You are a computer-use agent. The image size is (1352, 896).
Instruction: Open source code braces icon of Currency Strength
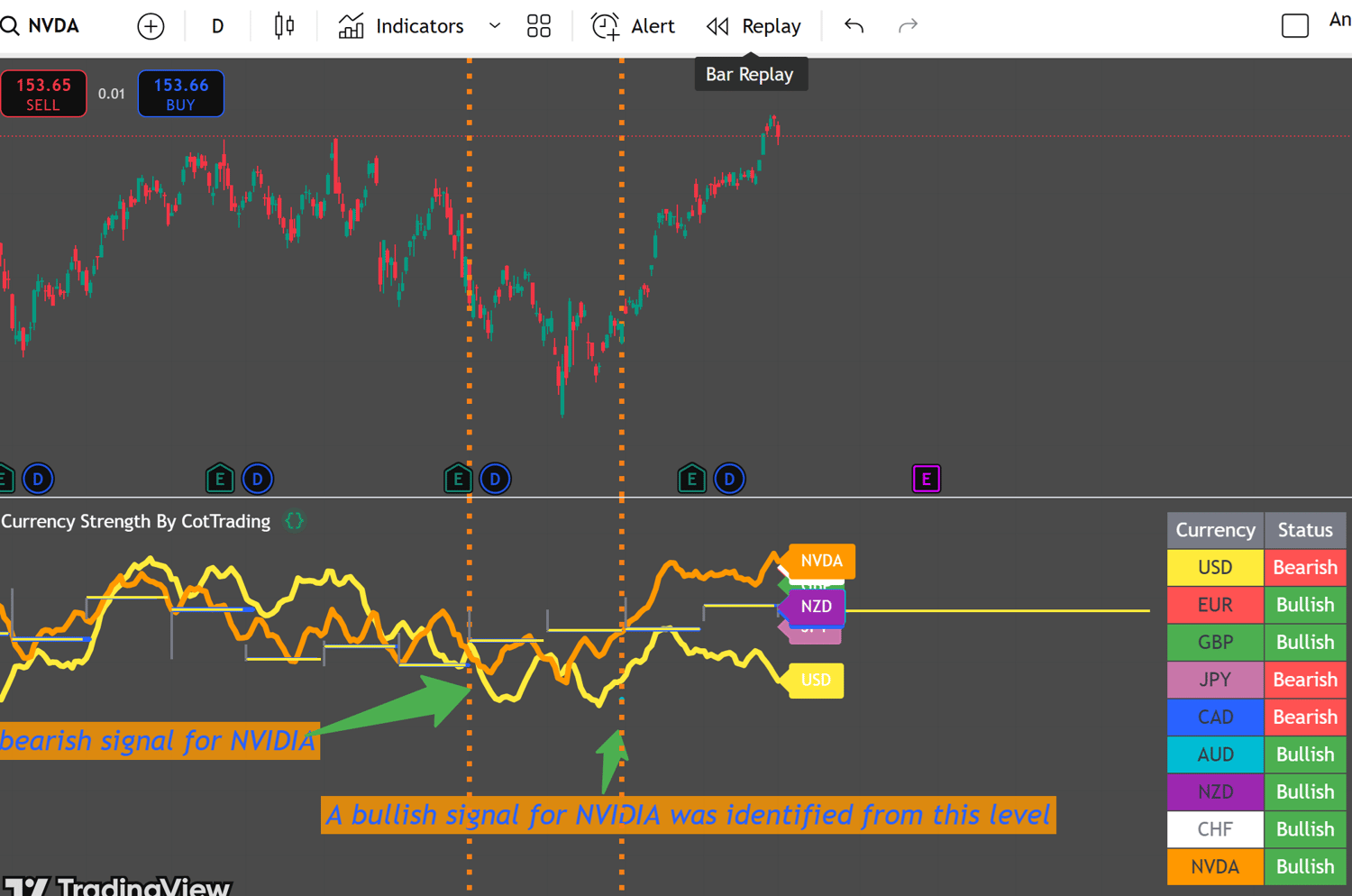[x=295, y=521]
